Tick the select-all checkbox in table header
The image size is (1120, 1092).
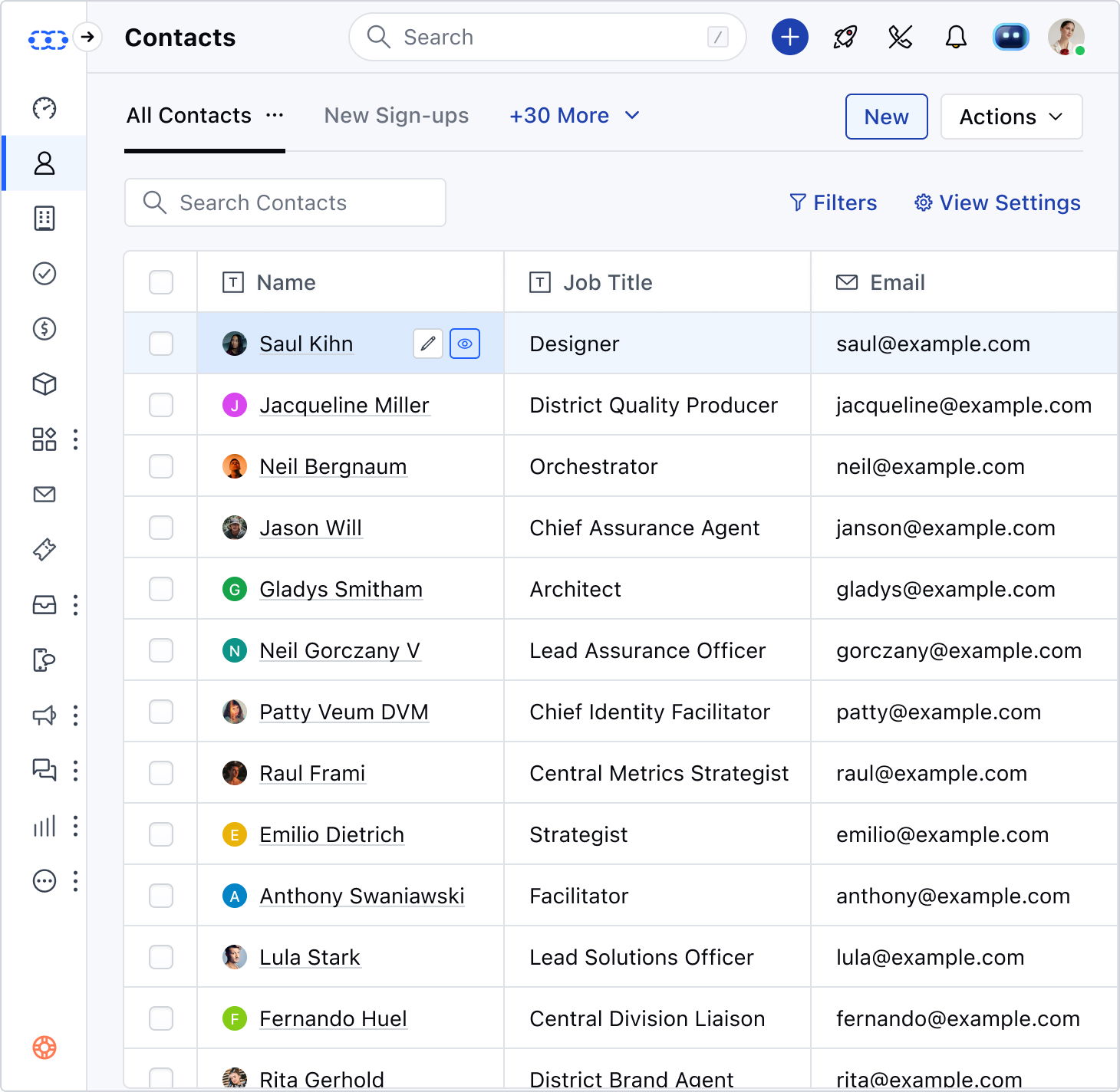click(x=161, y=282)
